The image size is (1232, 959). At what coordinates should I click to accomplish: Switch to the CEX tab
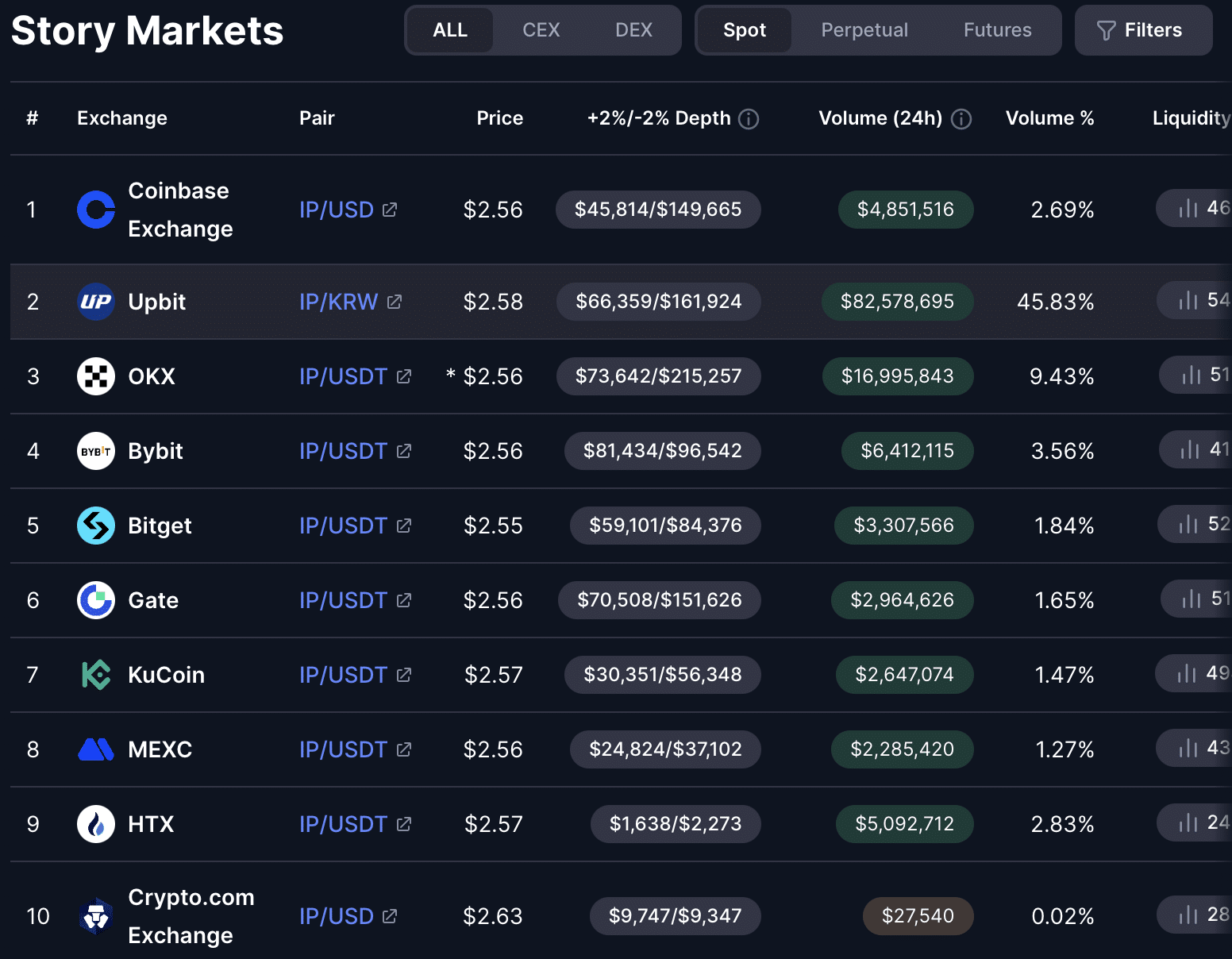541,30
